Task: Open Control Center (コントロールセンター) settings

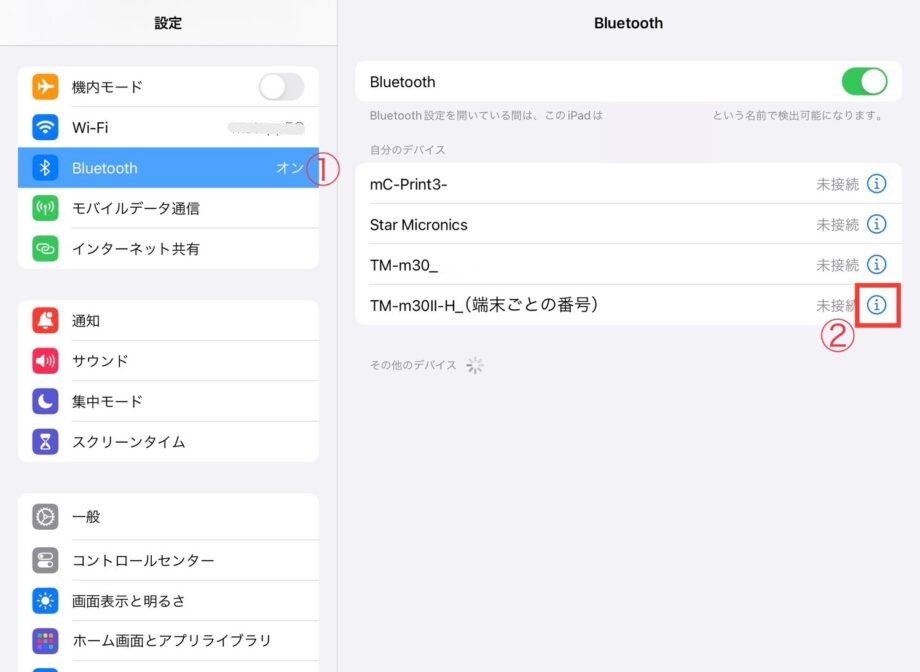Action: [x=168, y=560]
